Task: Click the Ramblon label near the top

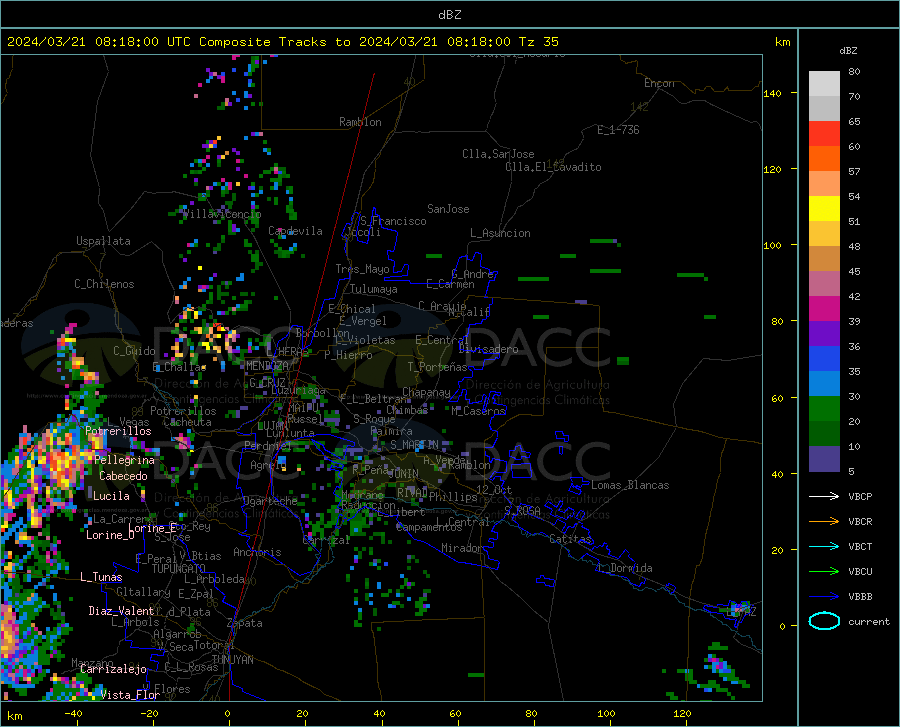Action: [360, 122]
